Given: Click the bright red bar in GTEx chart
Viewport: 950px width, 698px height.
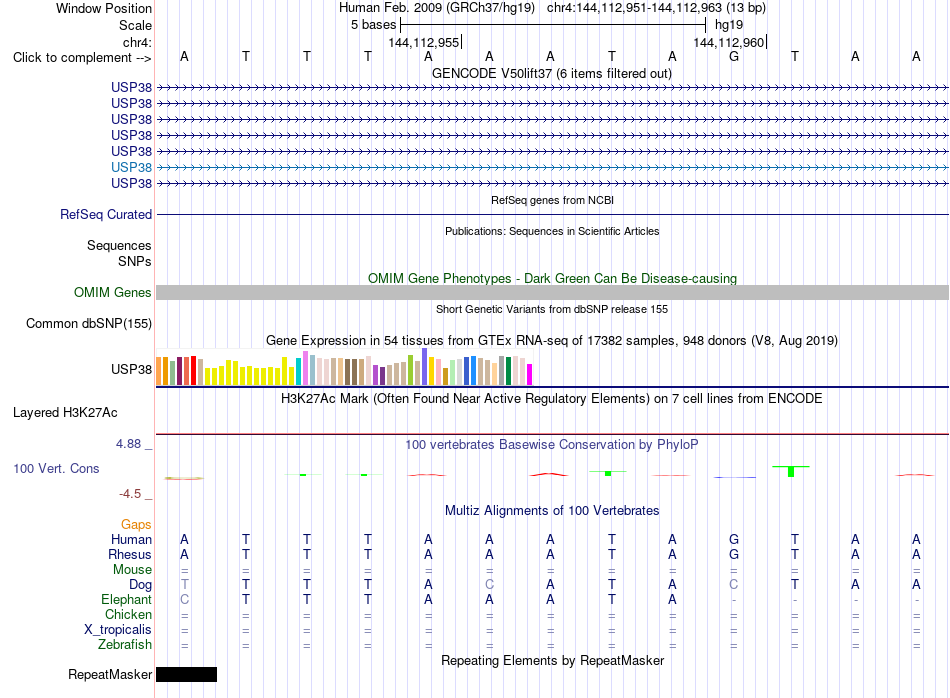Looking at the screenshot, I should coord(193,371).
